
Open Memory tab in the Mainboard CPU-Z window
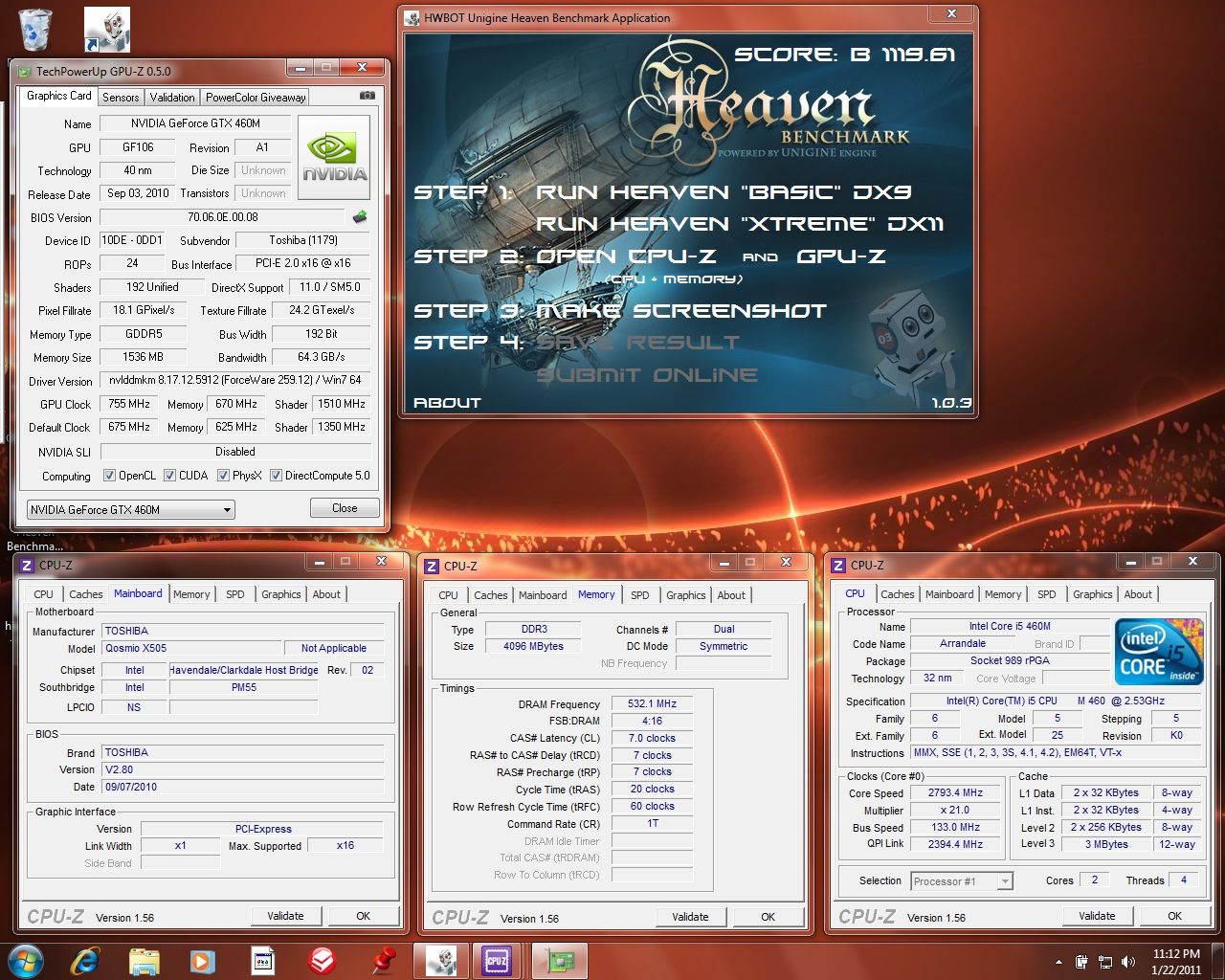click(x=191, y=594)
